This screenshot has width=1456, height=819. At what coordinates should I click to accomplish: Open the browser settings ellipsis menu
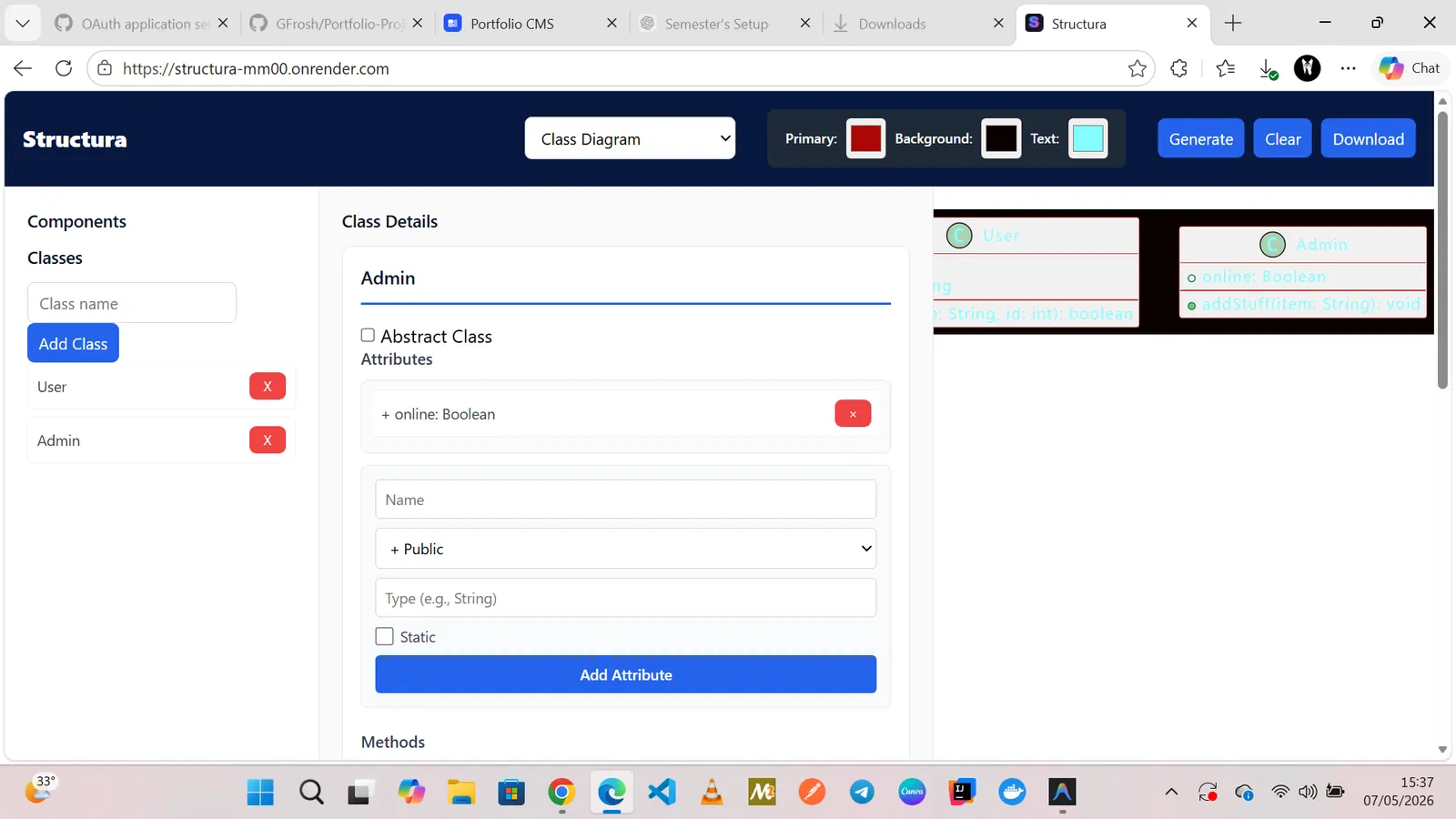1349,68
